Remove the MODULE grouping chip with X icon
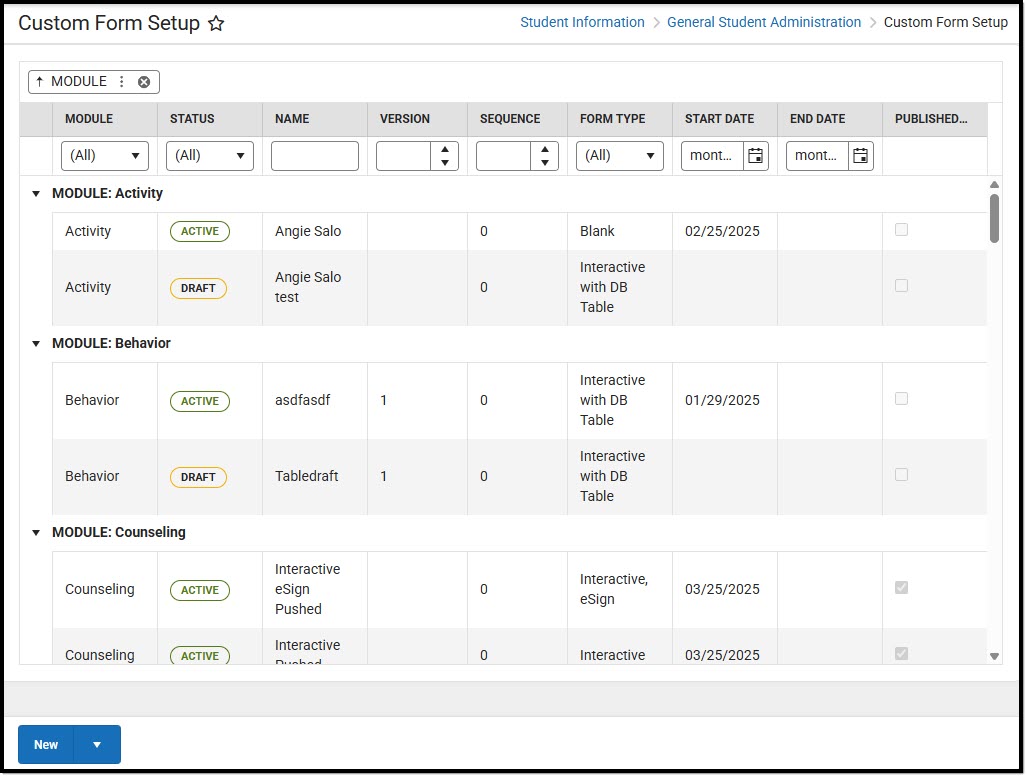Viewport: 1027px width, 777px height. click(144, 82)
